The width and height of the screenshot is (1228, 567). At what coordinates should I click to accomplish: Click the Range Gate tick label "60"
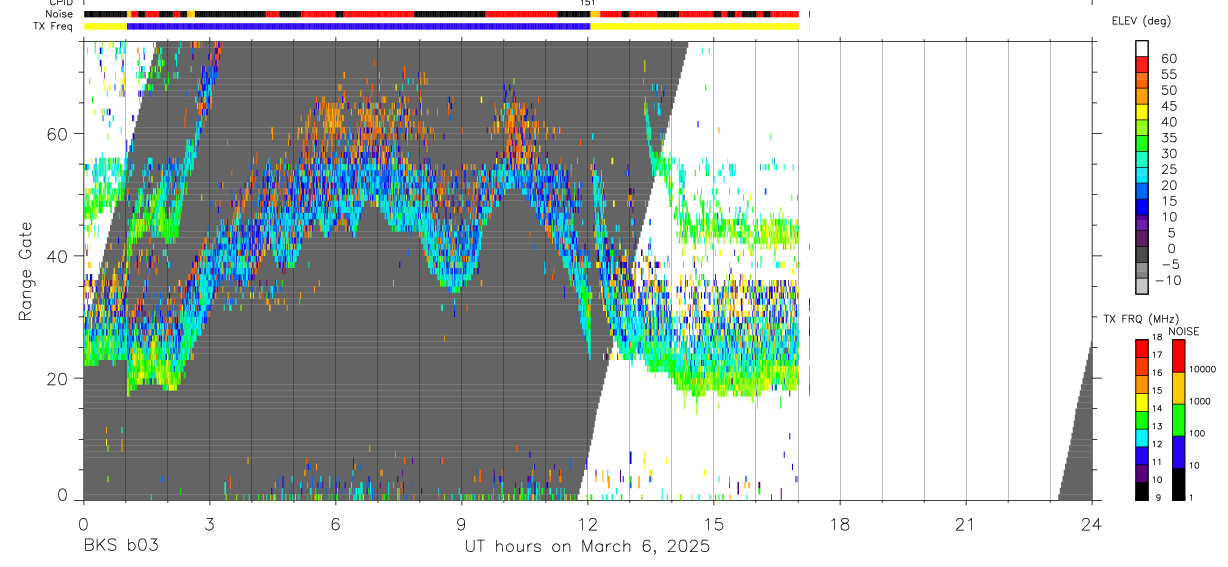[58, 133]
